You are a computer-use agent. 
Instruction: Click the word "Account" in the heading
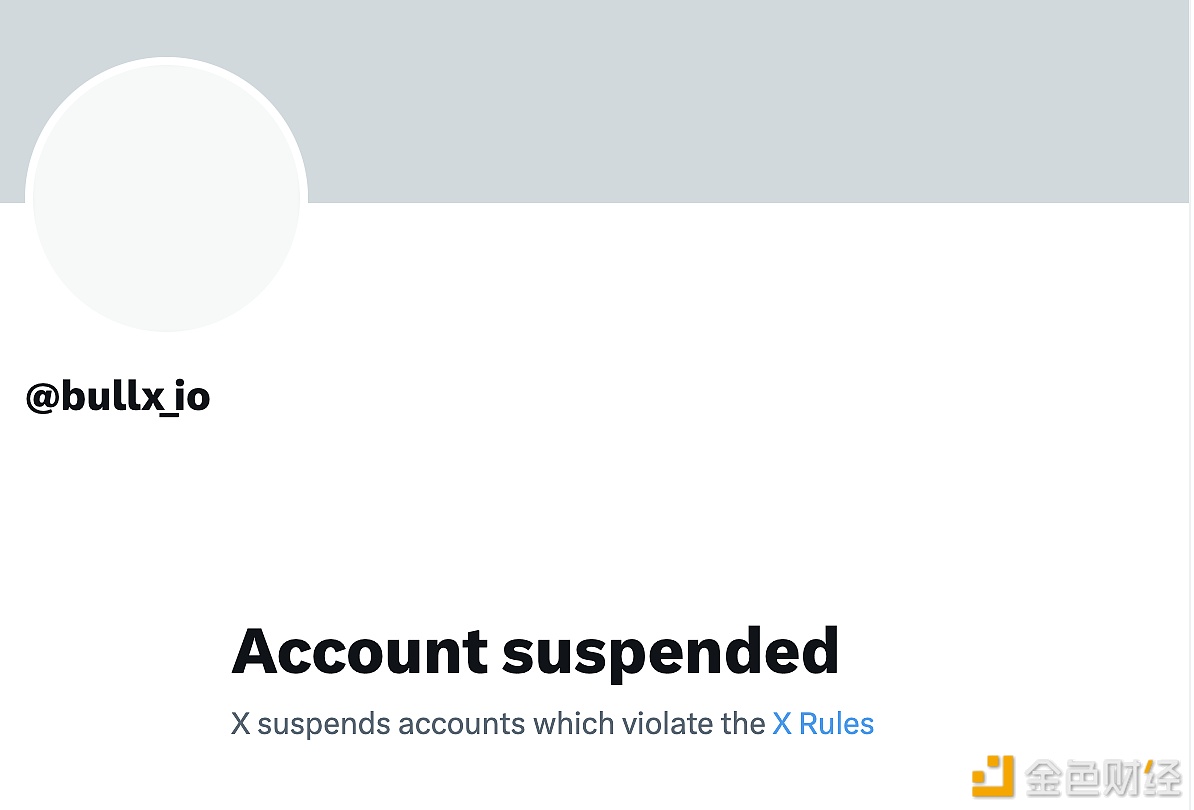click(x=360, y=652)
